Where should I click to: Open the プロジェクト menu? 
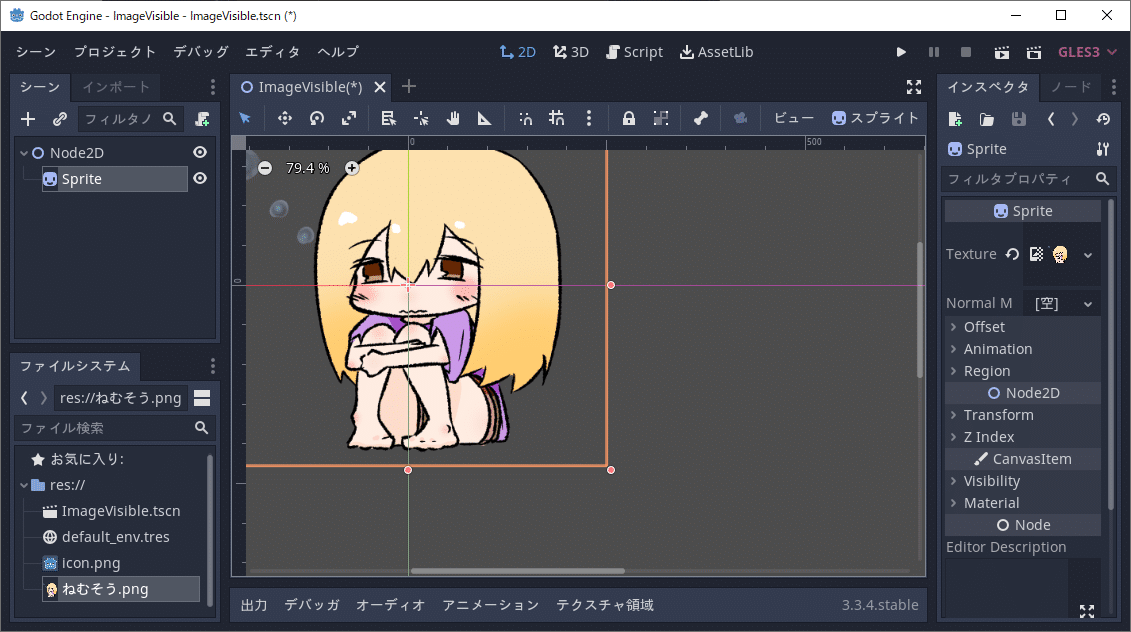tap(100, 51)
